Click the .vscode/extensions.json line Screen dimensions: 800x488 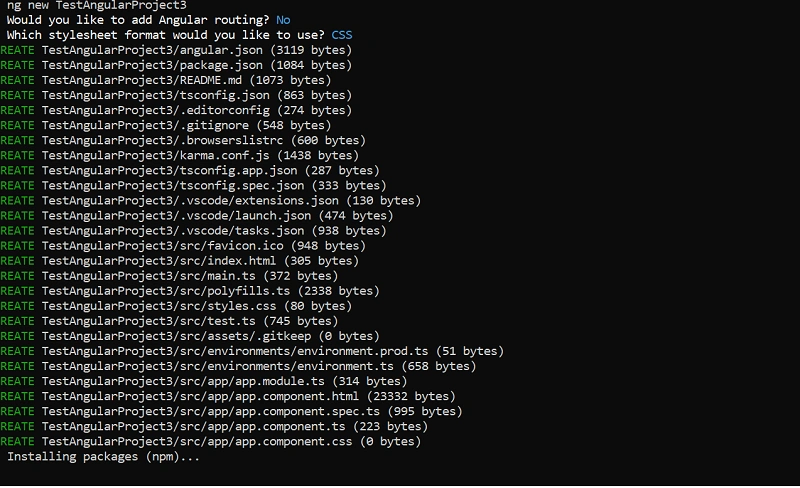click(x=211, y=201)
